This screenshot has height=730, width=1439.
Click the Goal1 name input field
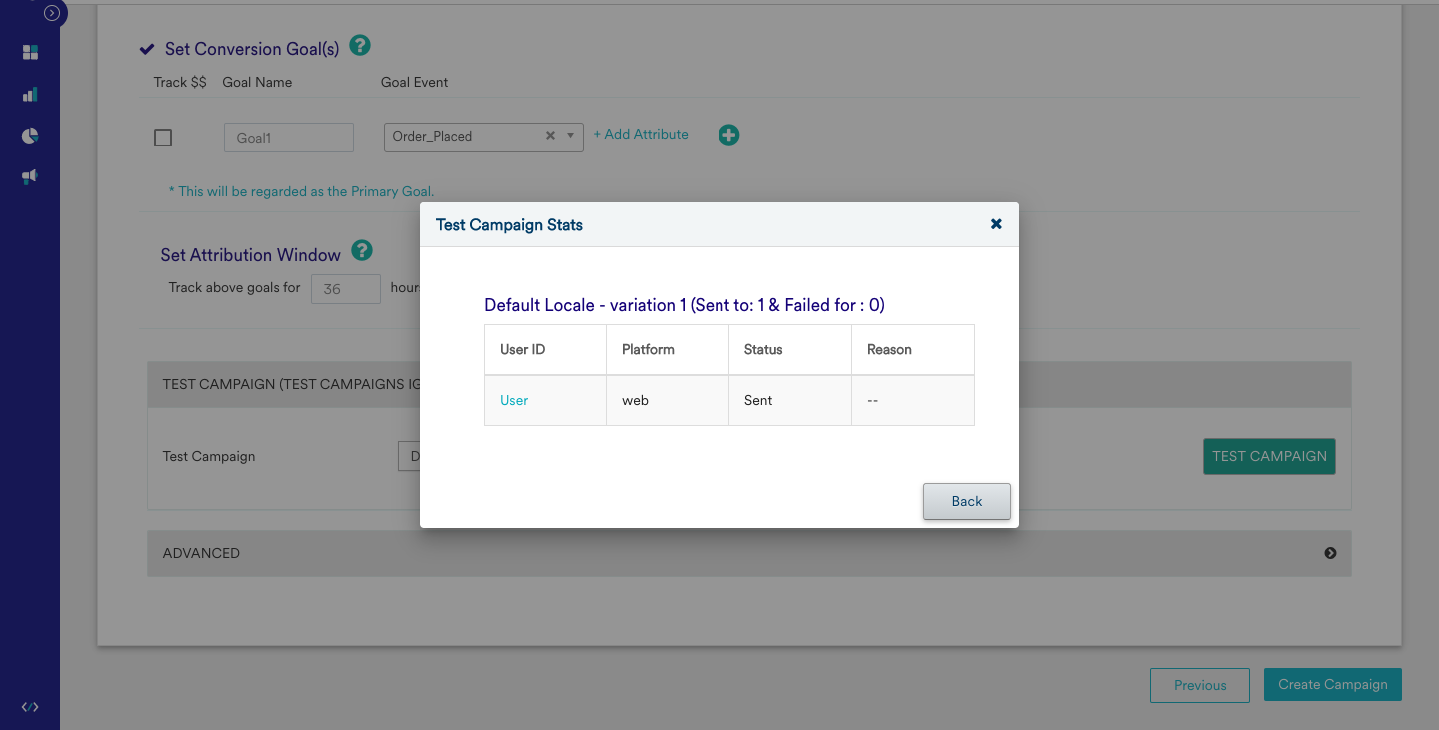click(x=289, y=138)
